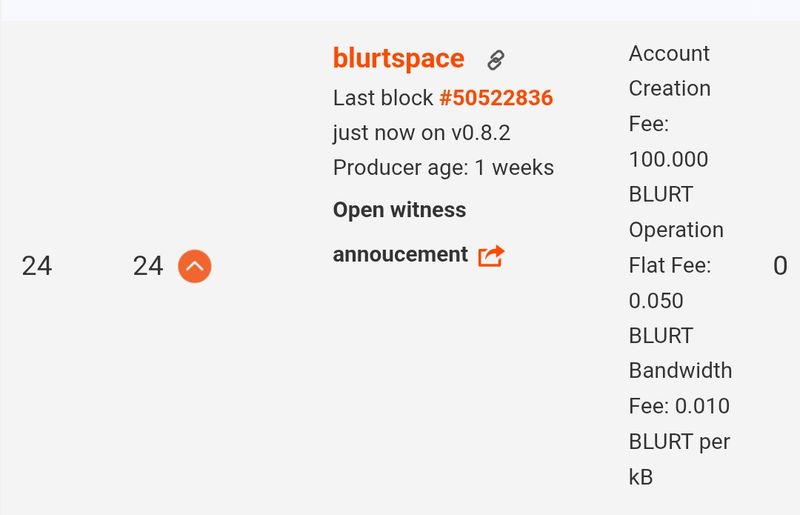The height and width of the screenshot is (515, 800).
Task: Click the 'just now on v0.8.2' text
Action: 421,133
